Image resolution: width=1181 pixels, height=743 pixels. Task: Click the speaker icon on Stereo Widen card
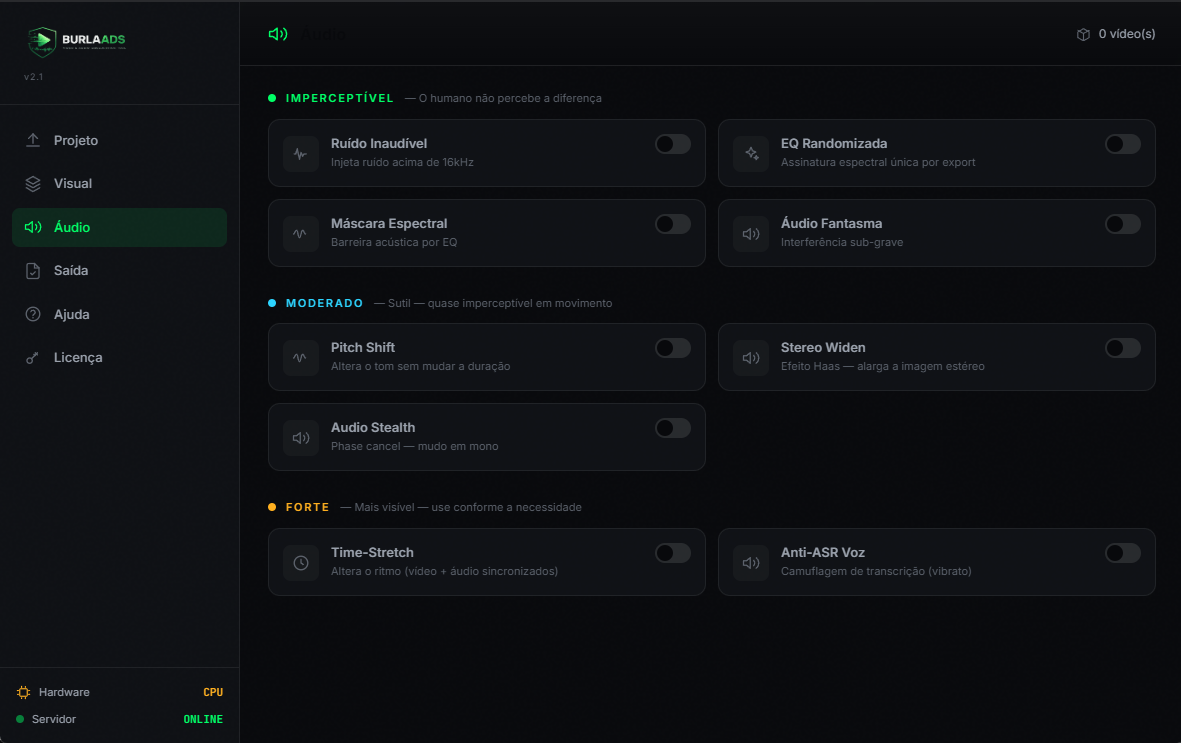click(x=751, y=358)
